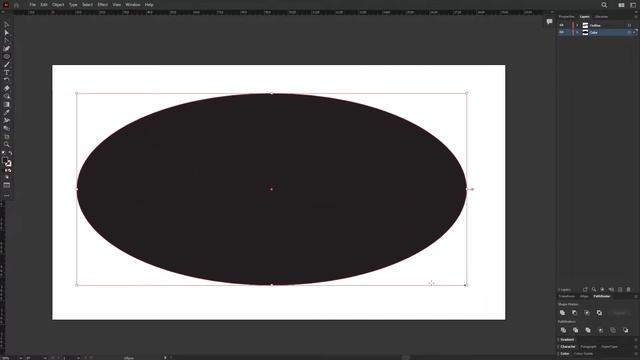Click target circle of Color layer
640x360 pixels.
(x=629, y=32)
